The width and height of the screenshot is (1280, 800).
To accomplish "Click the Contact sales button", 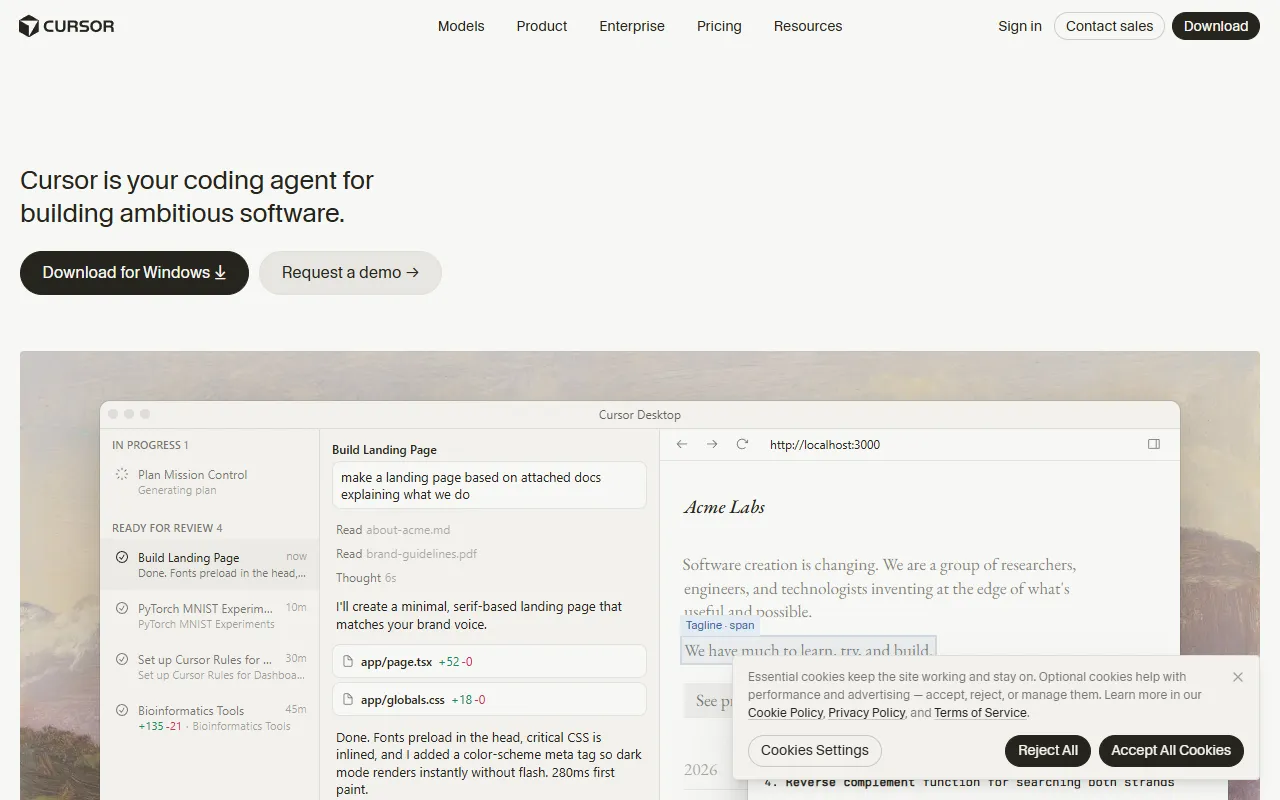I will (x=1110, y=26).
